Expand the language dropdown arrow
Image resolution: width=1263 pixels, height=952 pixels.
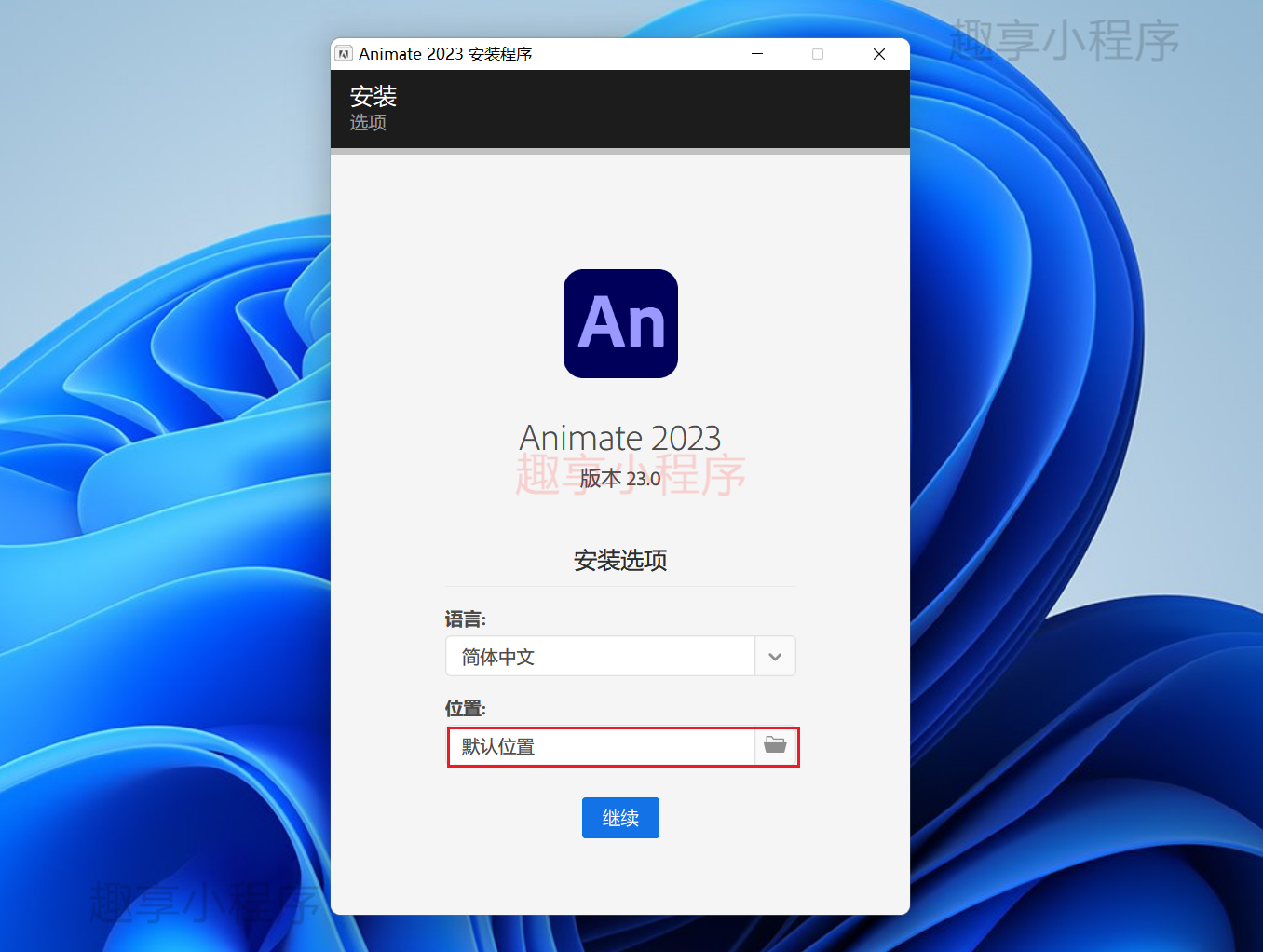pos(775,657)
